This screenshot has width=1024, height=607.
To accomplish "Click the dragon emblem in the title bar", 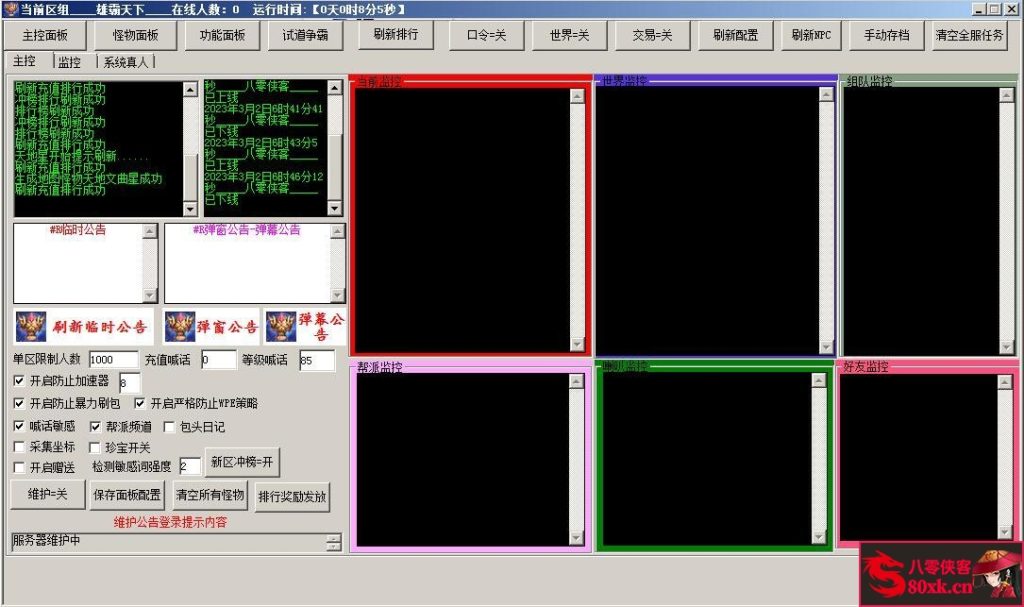I will point(10,8).
